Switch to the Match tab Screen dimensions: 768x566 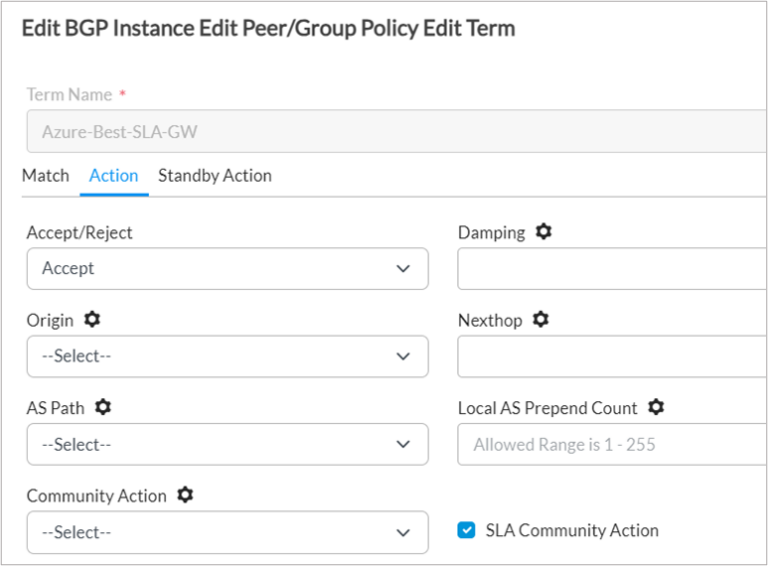pos(45,176)
